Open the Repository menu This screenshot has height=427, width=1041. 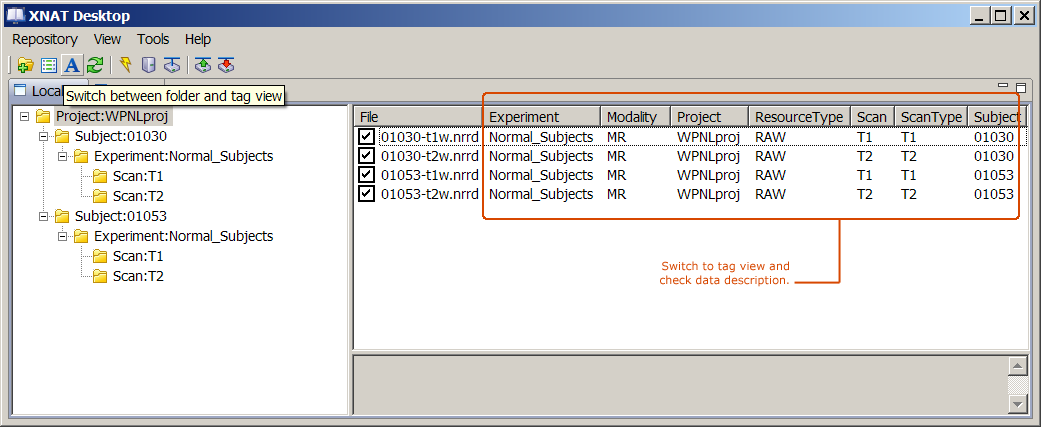pos(45,39)
